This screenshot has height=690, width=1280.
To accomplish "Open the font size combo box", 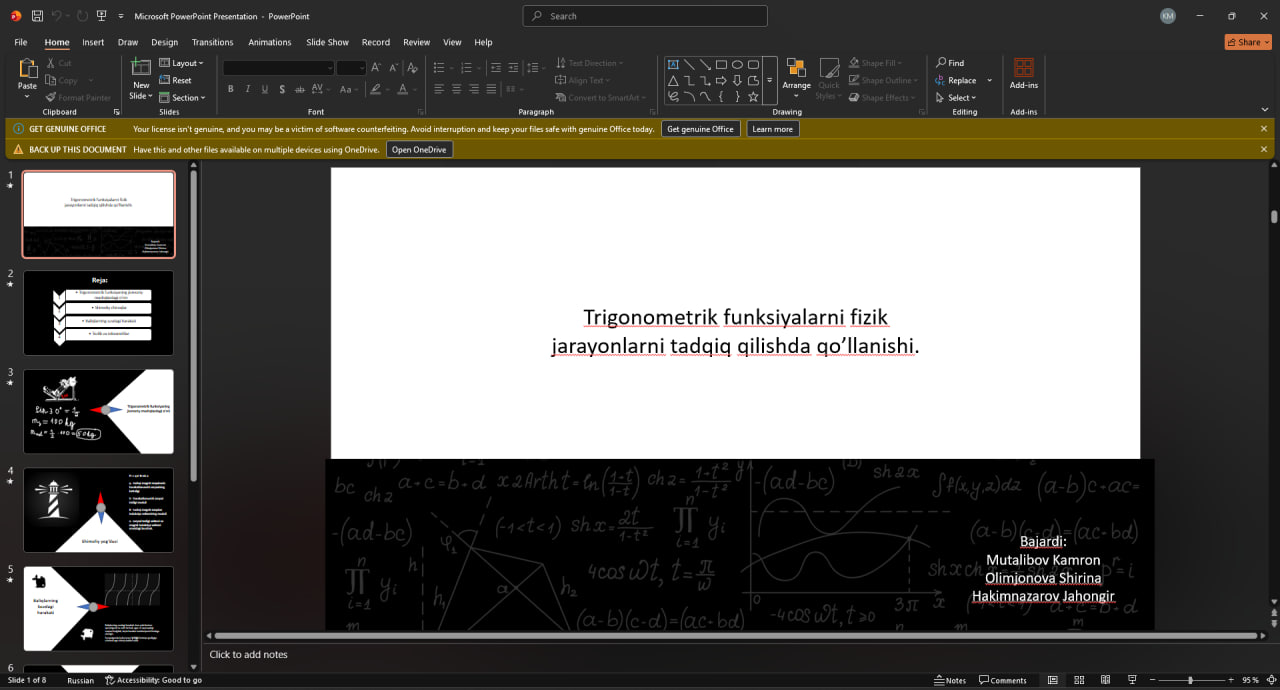I will 351,67.
